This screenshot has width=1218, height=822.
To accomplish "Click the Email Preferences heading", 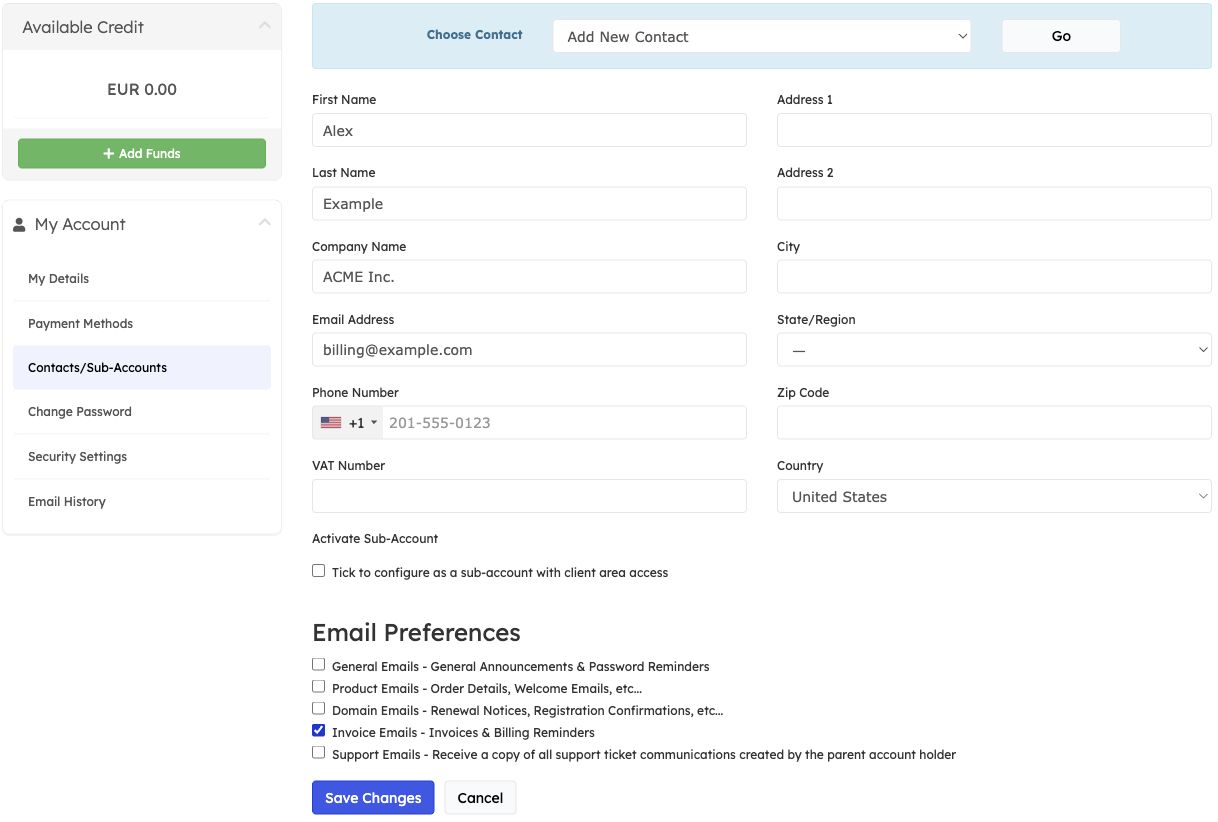I will [416, 633].
